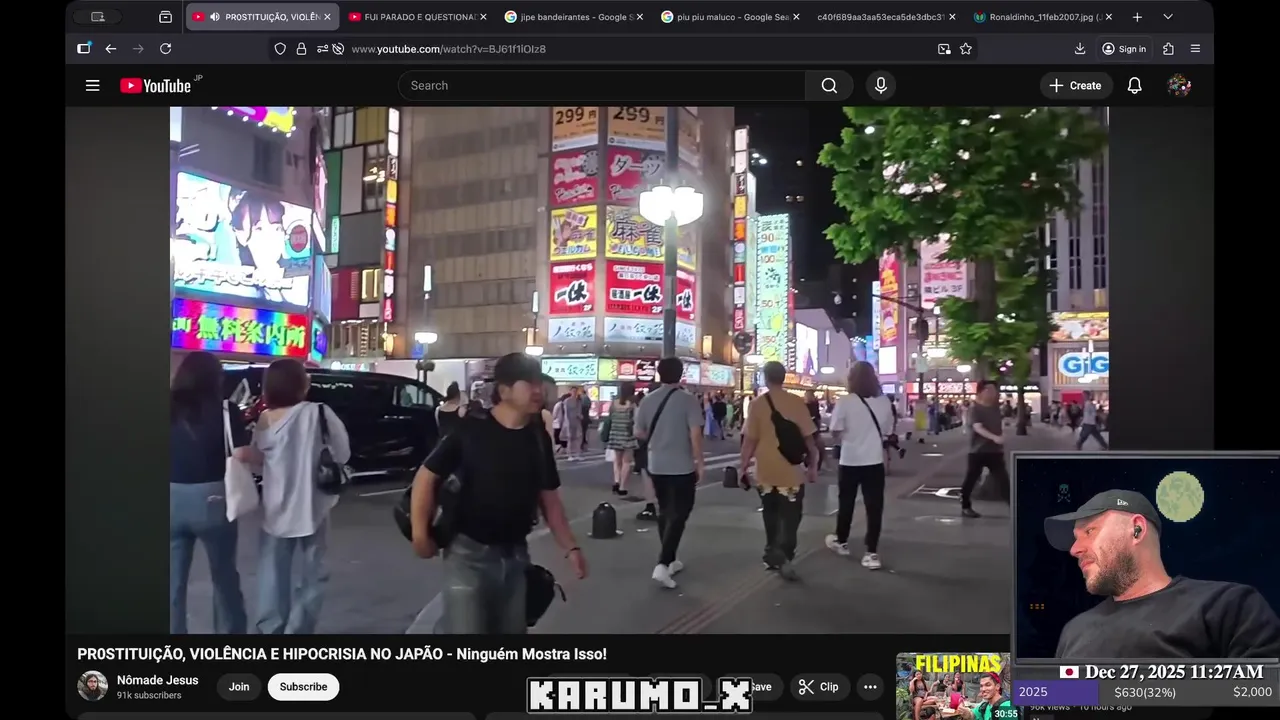
Task: Go to the YouTube home logo
Action: [x=156, y=86]
